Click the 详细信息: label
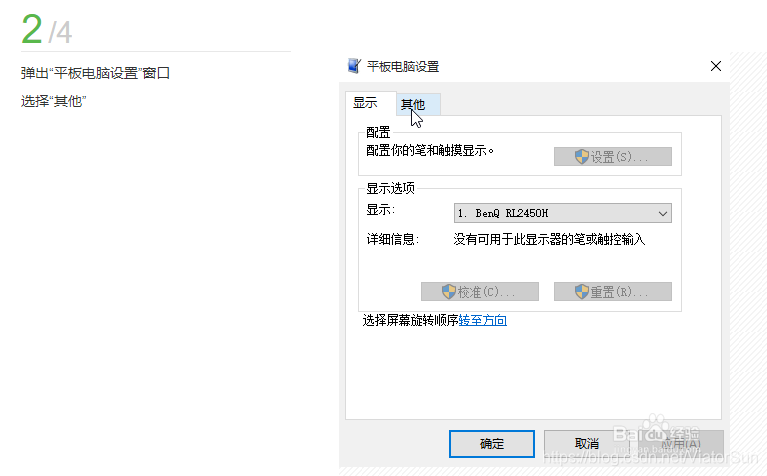 [393, 239]
